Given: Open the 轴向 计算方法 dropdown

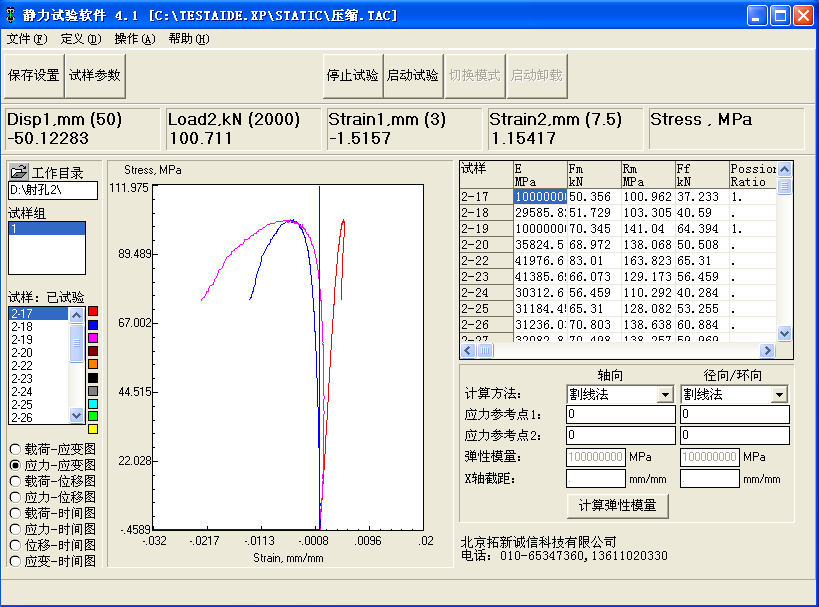Looking at the screenshot, I should pyautogui.click(x=665, y=394).
